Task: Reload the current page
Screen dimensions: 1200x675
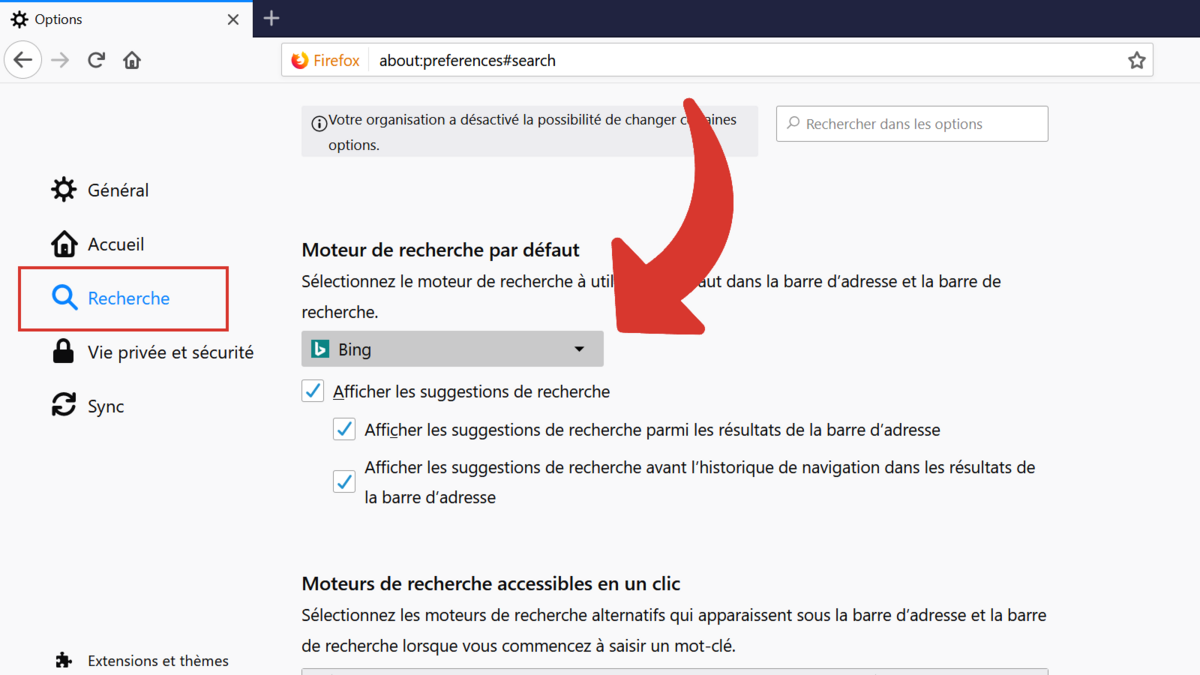Action: tap(95, 59)
